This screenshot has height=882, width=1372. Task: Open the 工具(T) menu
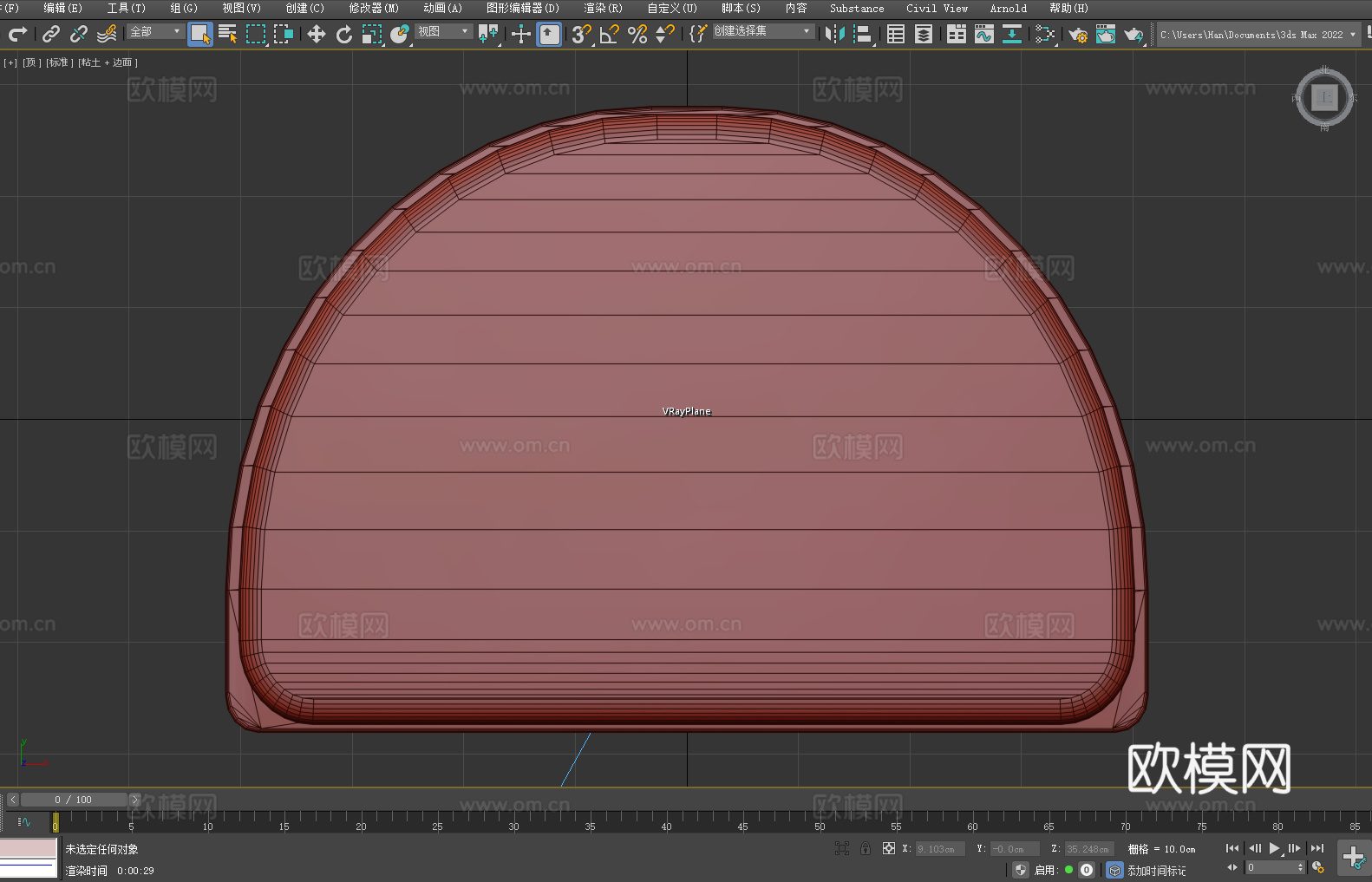pos(126,8)
